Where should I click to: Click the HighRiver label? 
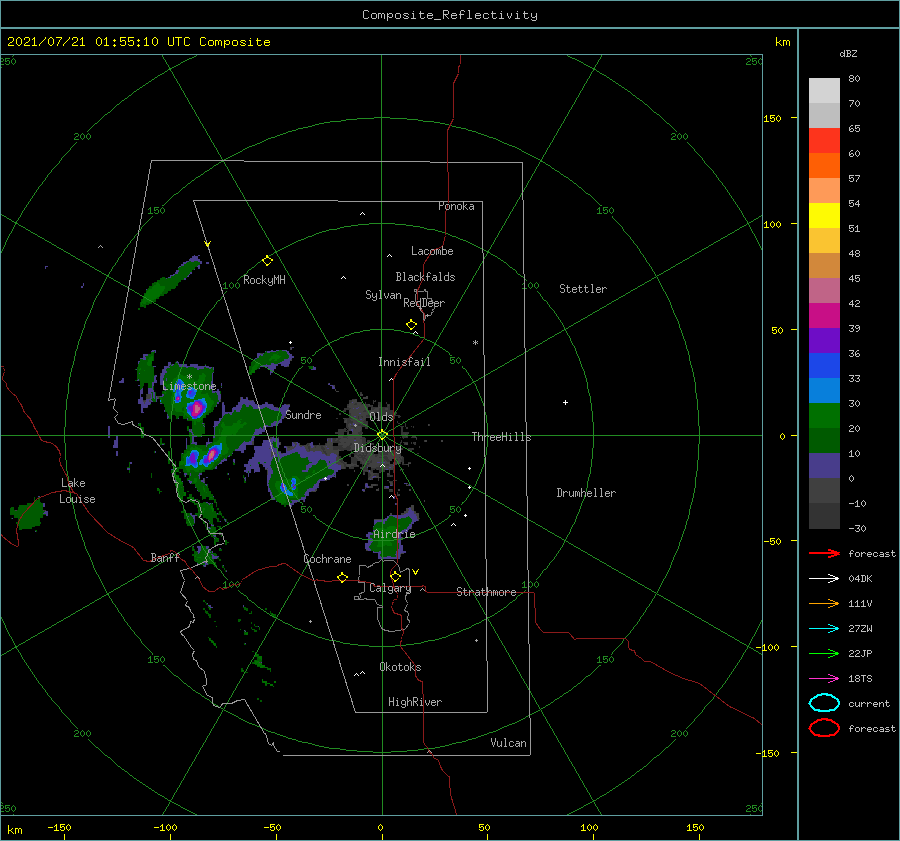pos(415,702)
